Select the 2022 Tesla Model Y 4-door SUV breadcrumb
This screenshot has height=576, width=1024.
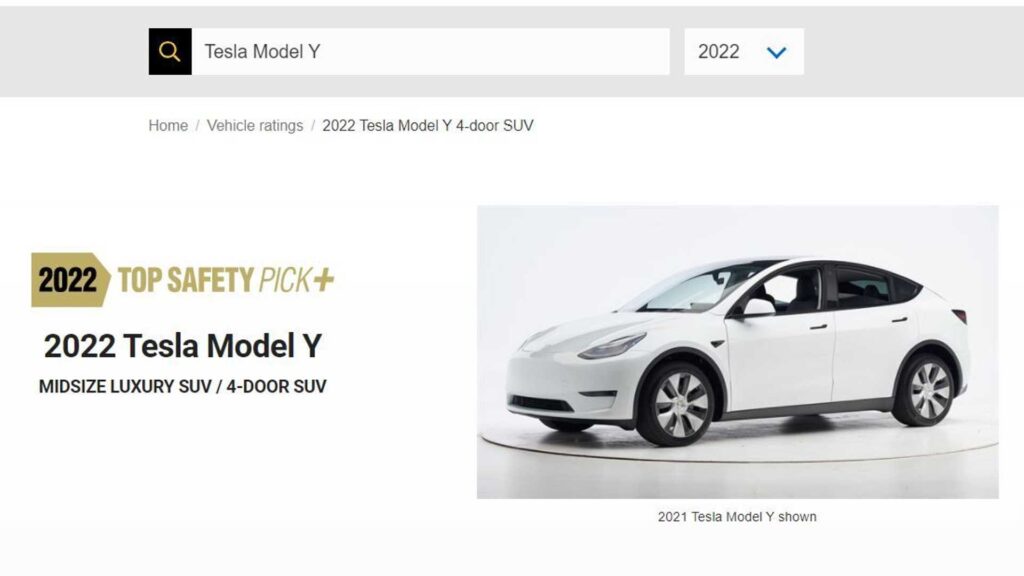click(x=428, y=125)
